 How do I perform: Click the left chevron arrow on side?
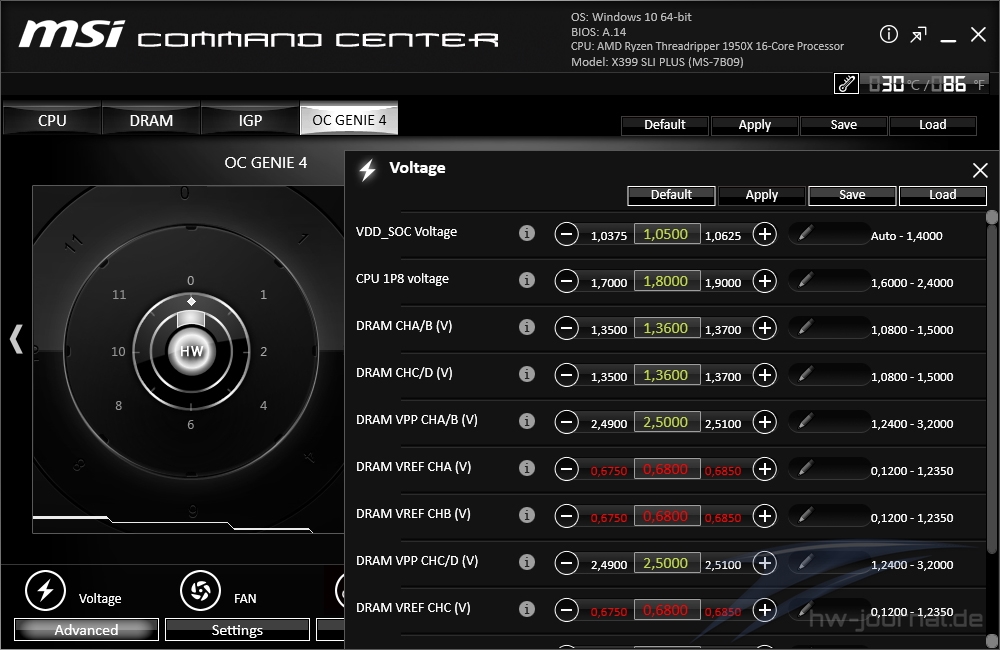pyautogui.click(x=16, y=339)
